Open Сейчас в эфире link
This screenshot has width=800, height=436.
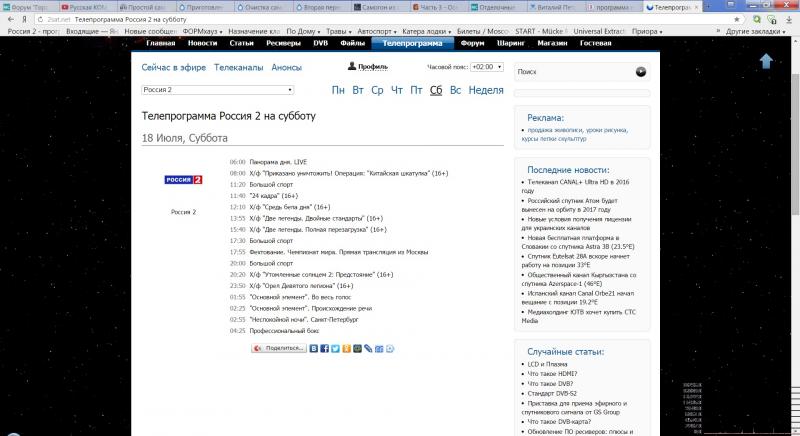[173, 67]
